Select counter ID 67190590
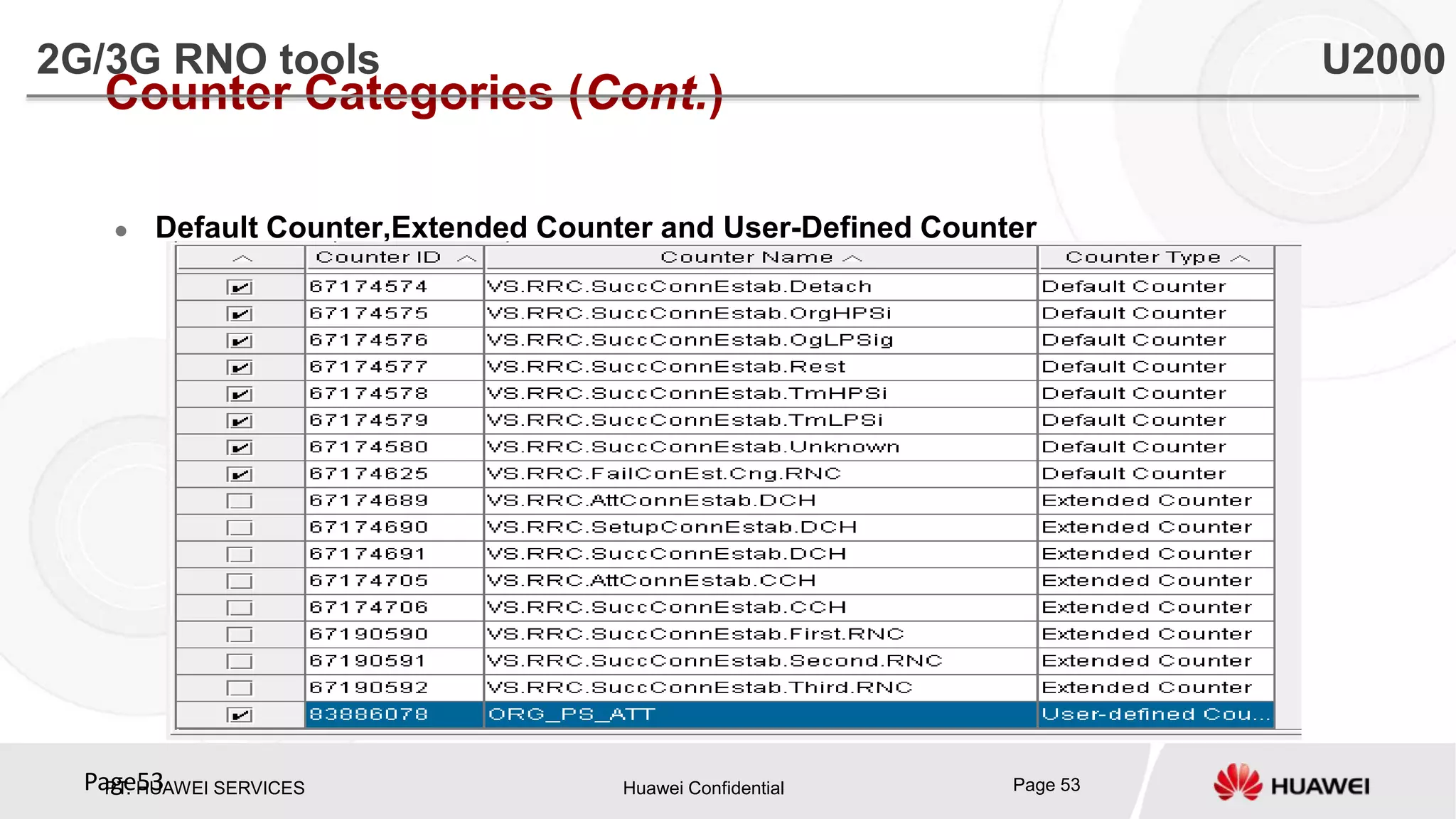This screenshot has height=819, width=1456. pos(395,634)
